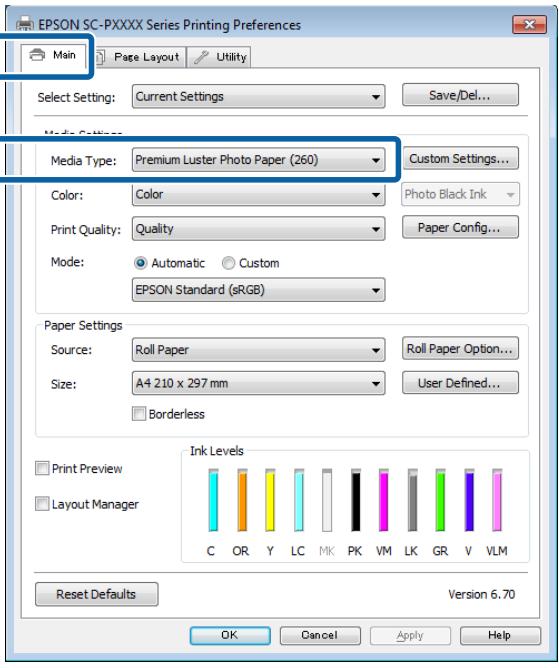Open the paper Size dropdown
The image size is (559, 668).
[258, 383]
